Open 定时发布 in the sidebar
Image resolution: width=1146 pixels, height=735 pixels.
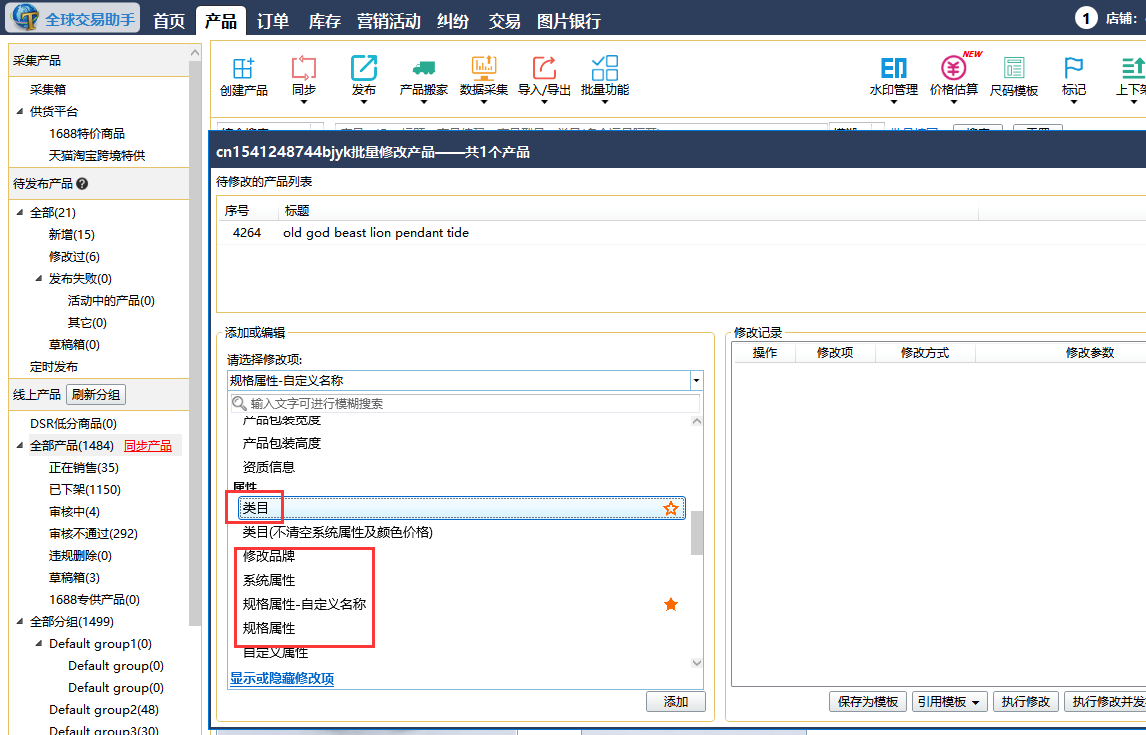point(53,367)
